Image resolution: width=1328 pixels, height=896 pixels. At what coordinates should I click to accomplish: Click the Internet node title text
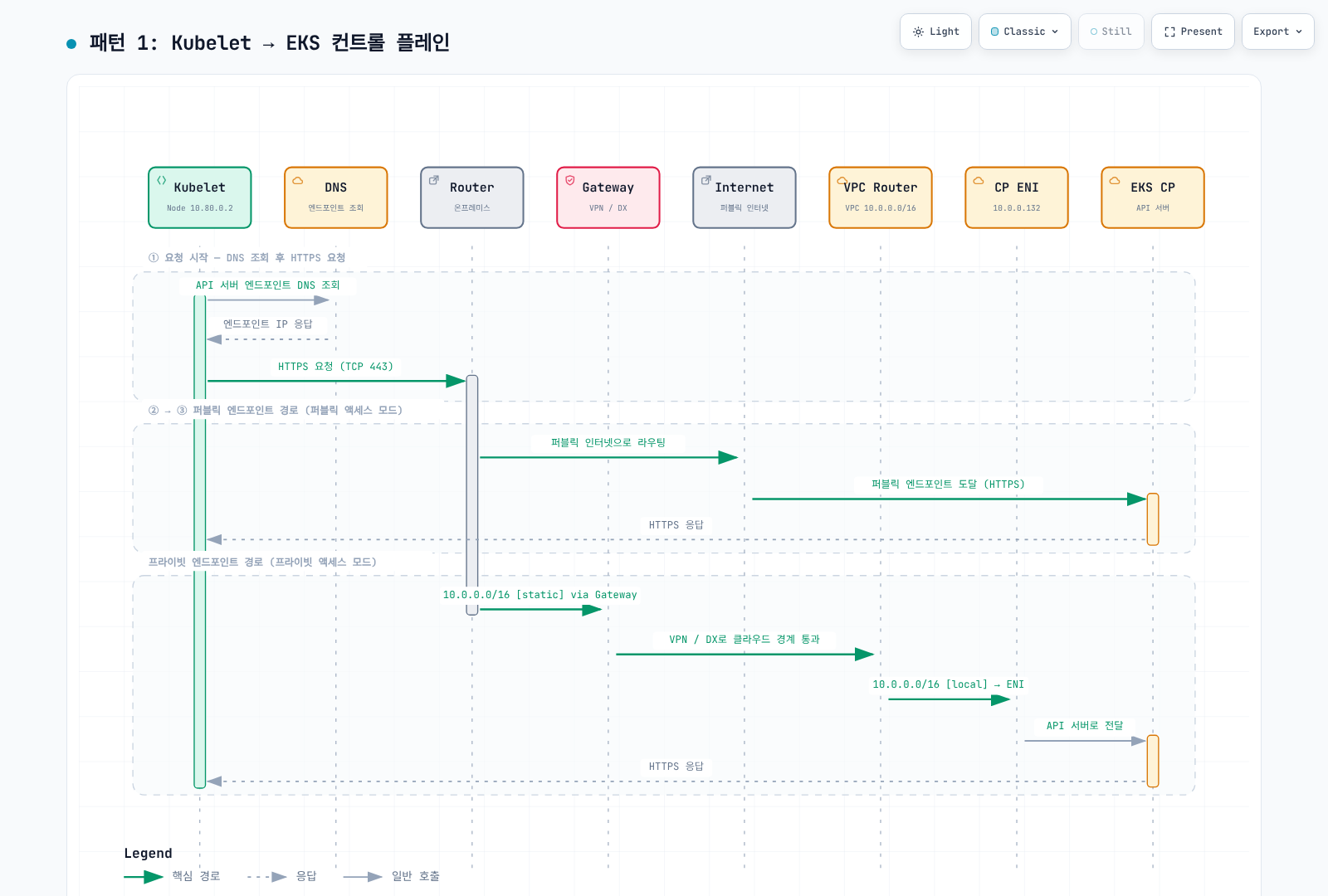click(x=745, y=187)
